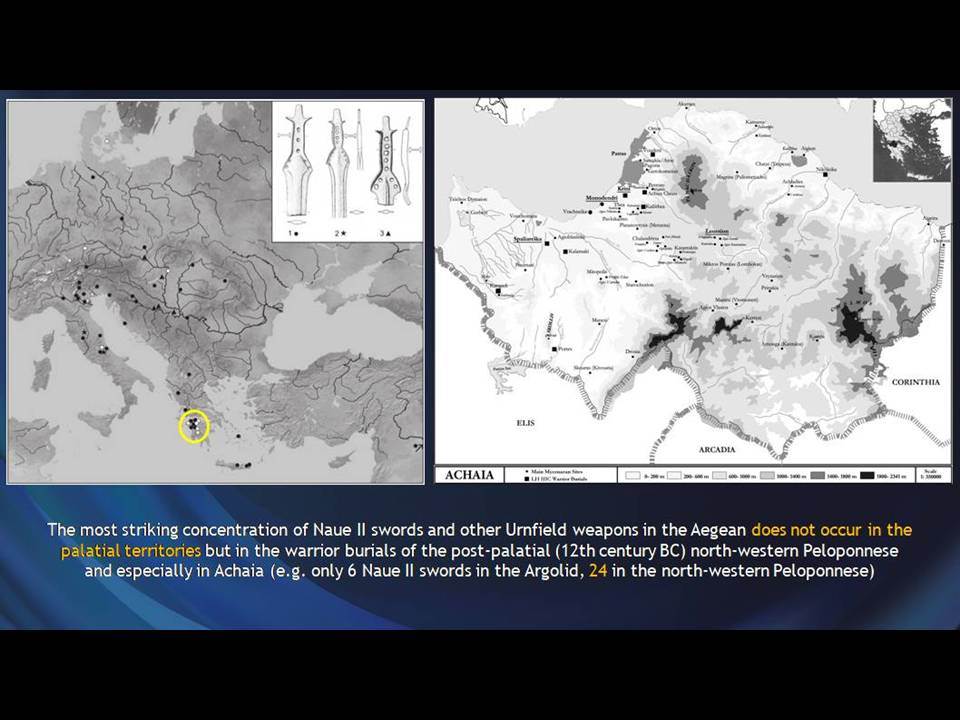Click the "ACHAIA" title in the map legend
This screenshot has width=960, height=720.
tap(469, 475)
